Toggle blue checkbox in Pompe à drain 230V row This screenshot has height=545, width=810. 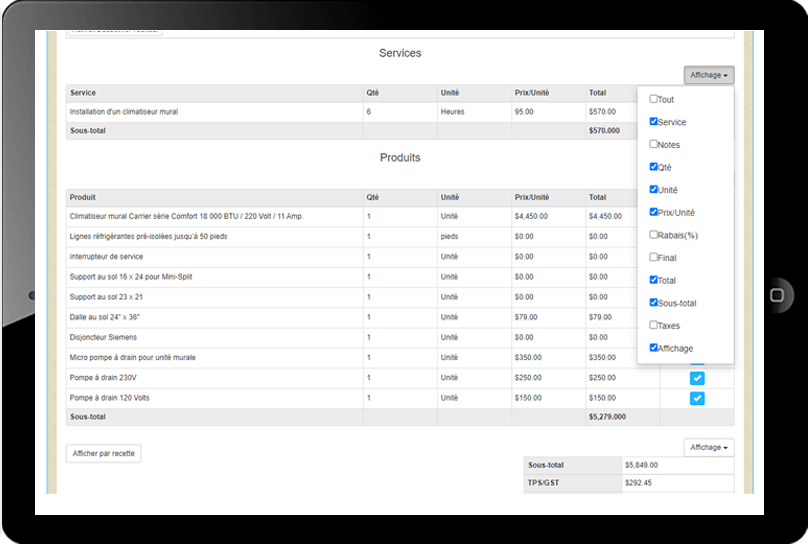(x=697, y=378)
